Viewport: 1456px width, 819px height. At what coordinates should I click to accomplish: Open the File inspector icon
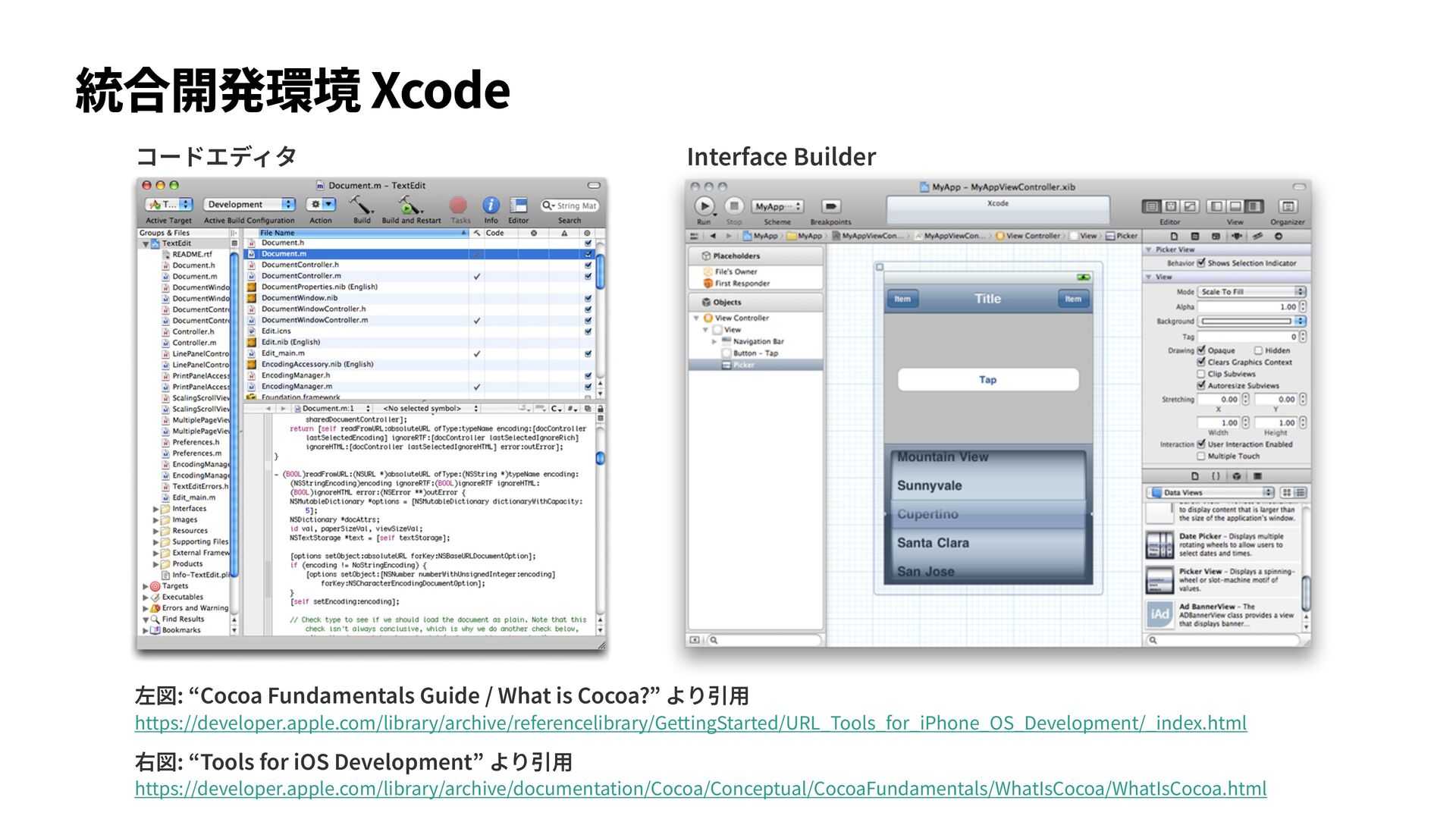tap(1175, 236)
